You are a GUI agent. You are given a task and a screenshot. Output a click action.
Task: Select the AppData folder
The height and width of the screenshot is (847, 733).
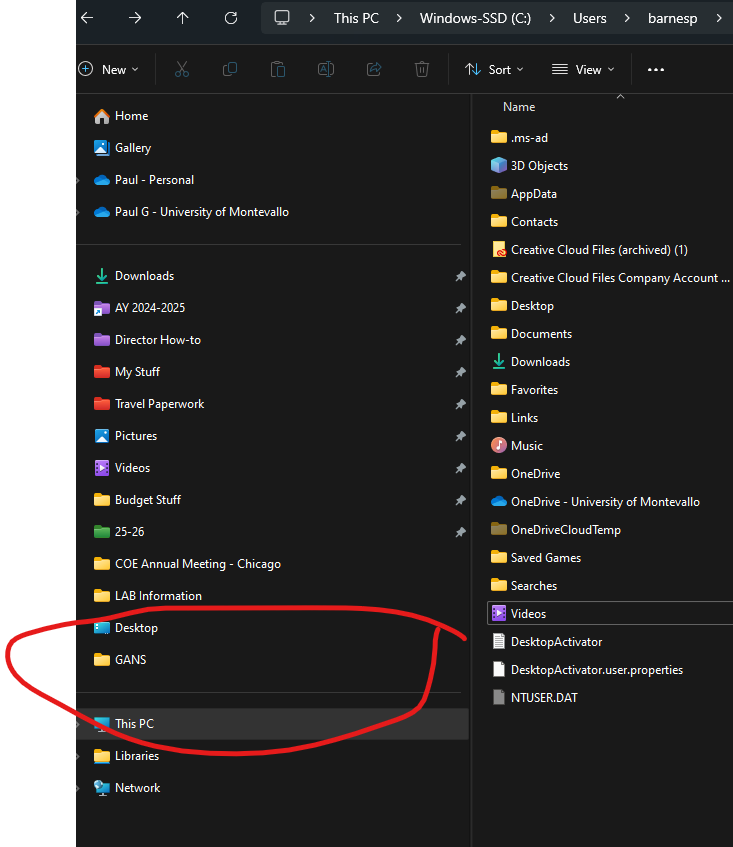523,193
